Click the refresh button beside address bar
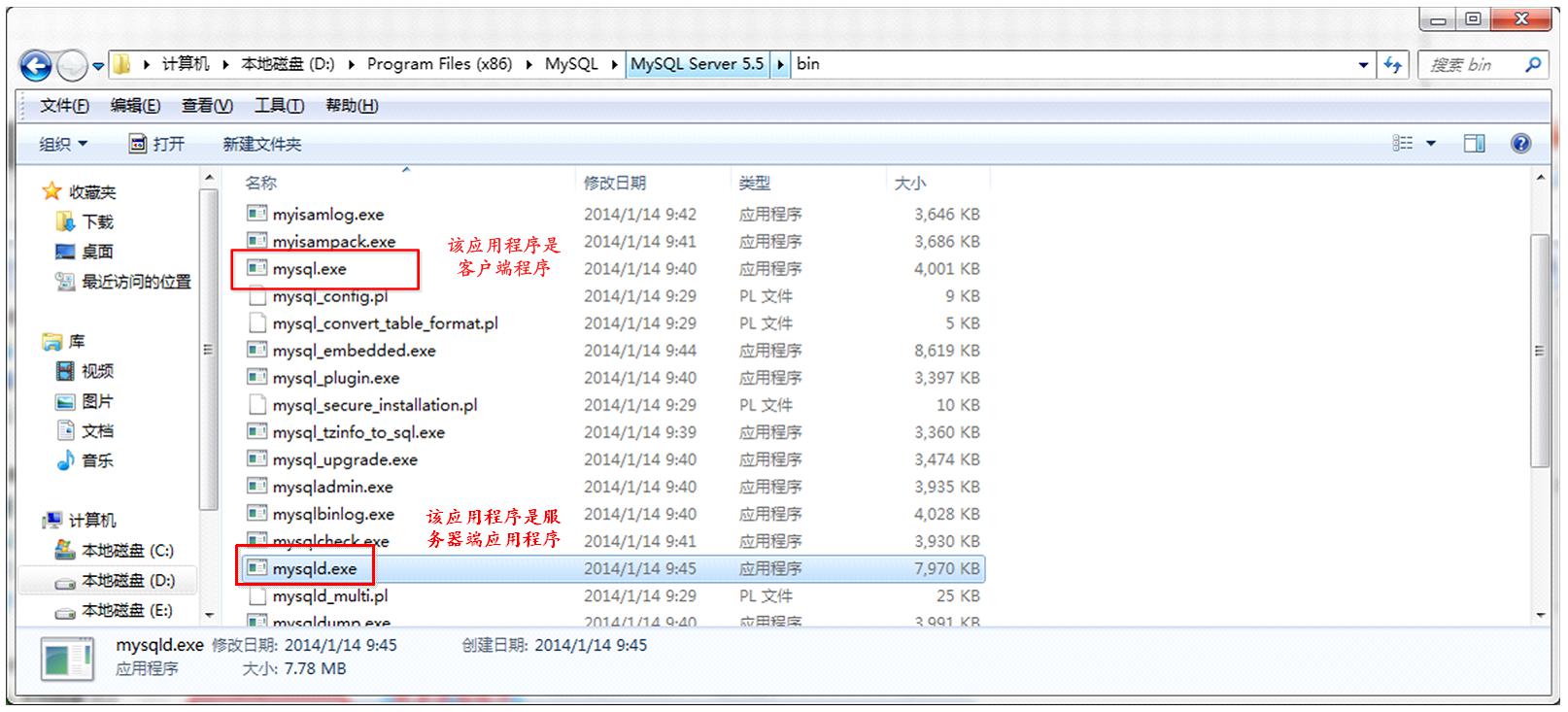The image size is (1568, 712). pyautogui.click(x=1393, y=65)
